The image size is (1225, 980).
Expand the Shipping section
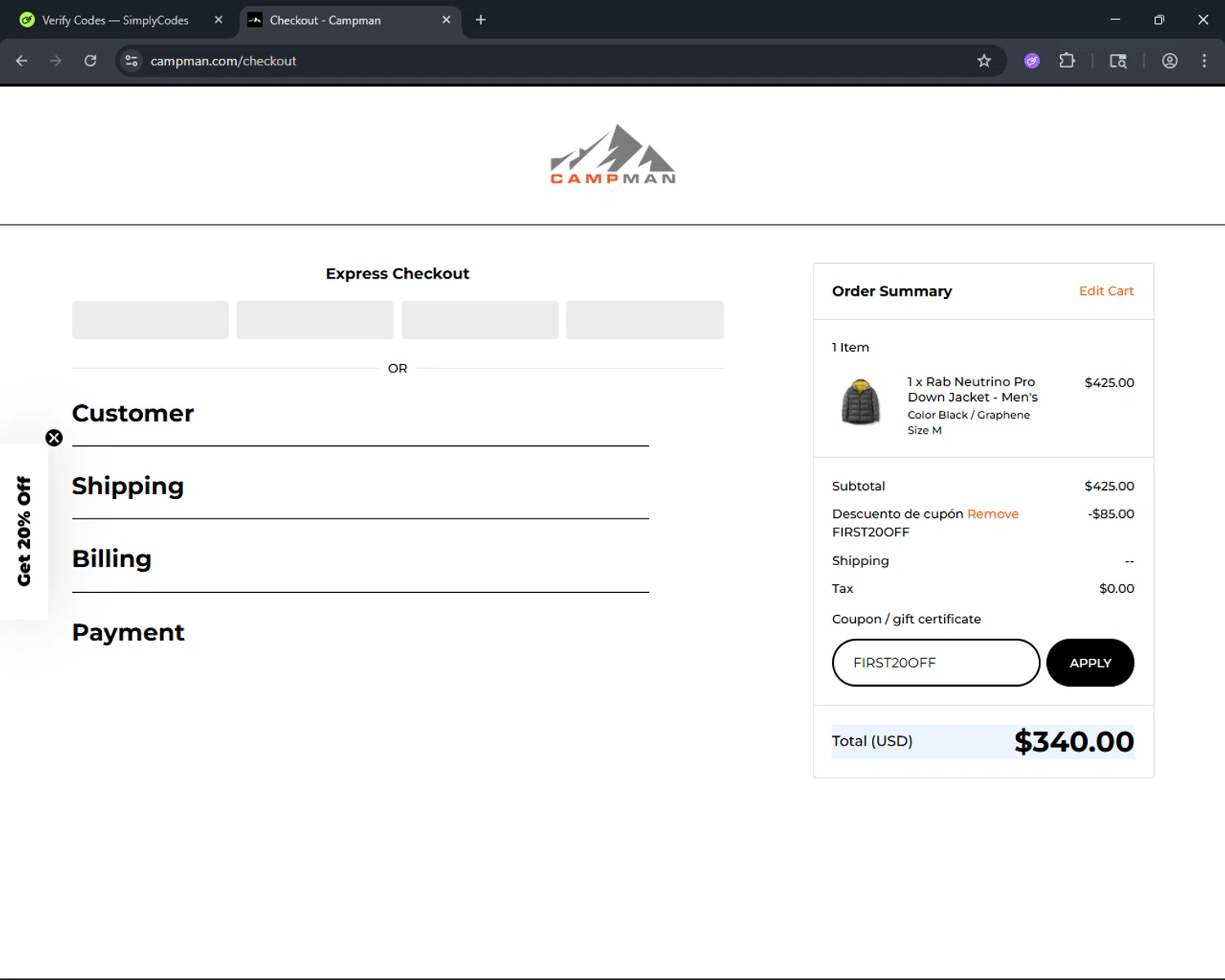click(127, 486)
